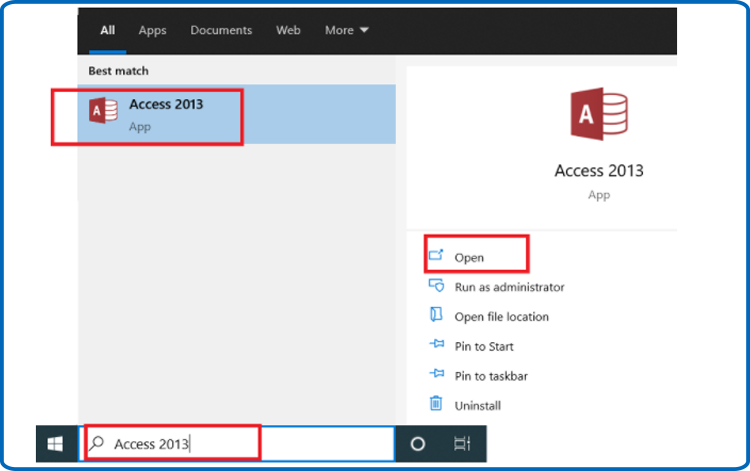Switch to the Web search tab
Viewport: 750px width, 471px height.
click(288, 30)
